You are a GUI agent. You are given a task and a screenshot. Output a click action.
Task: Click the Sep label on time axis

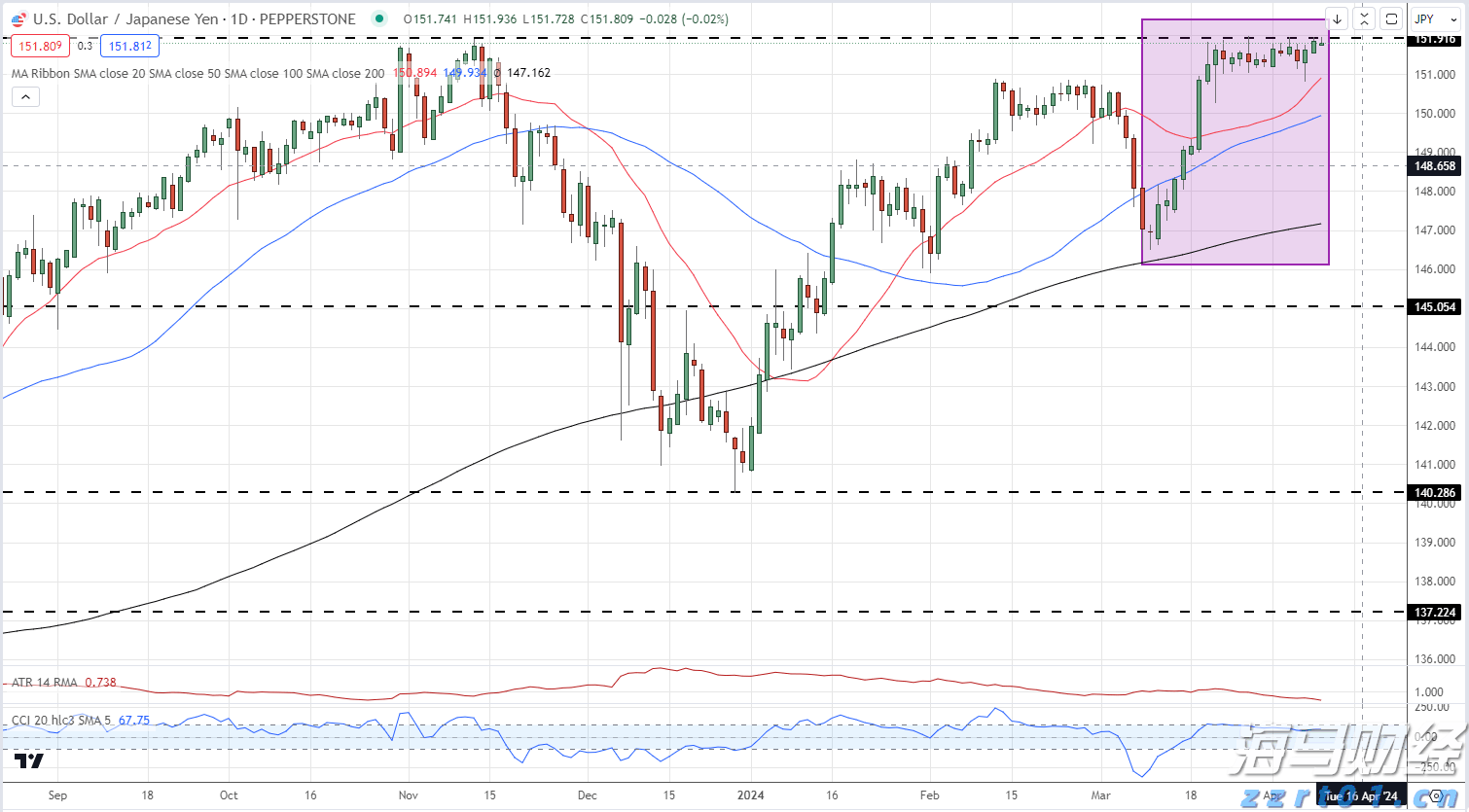tap(57, 795)
